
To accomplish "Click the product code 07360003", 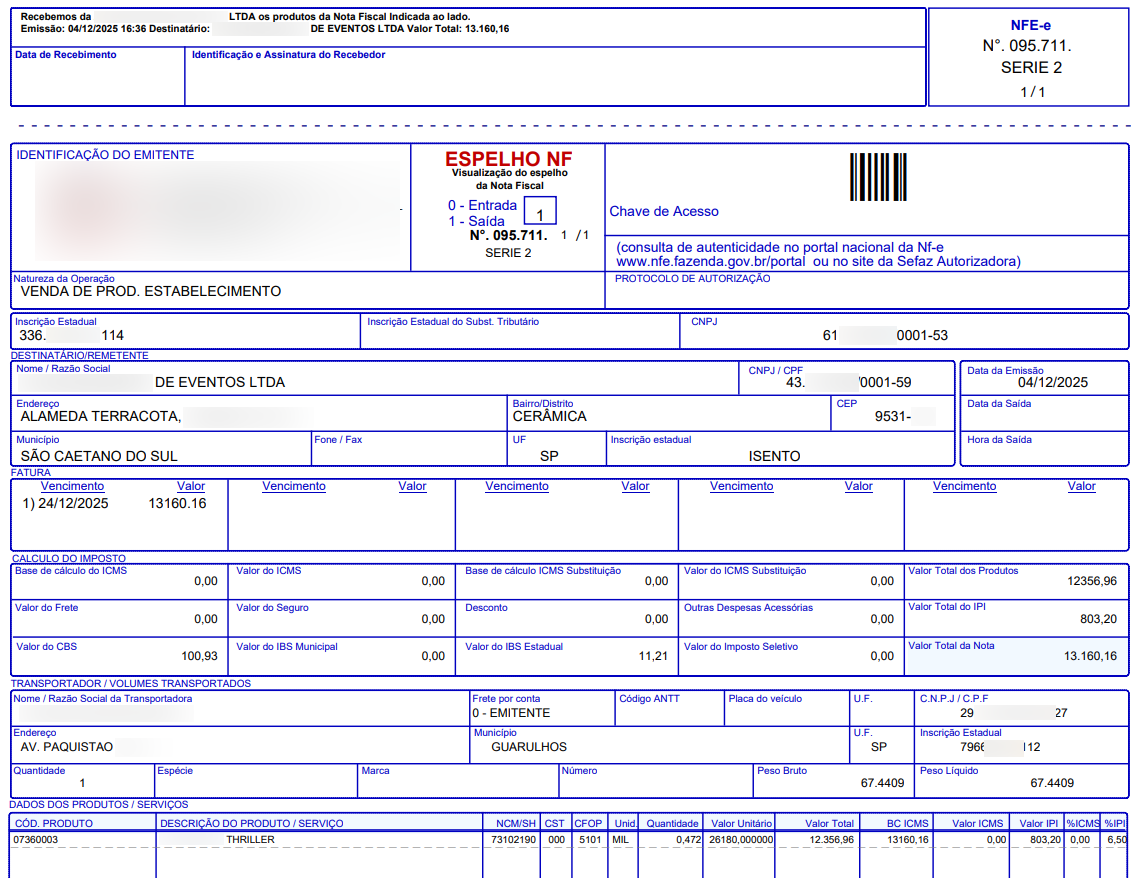I will click(x=36, y=840).
